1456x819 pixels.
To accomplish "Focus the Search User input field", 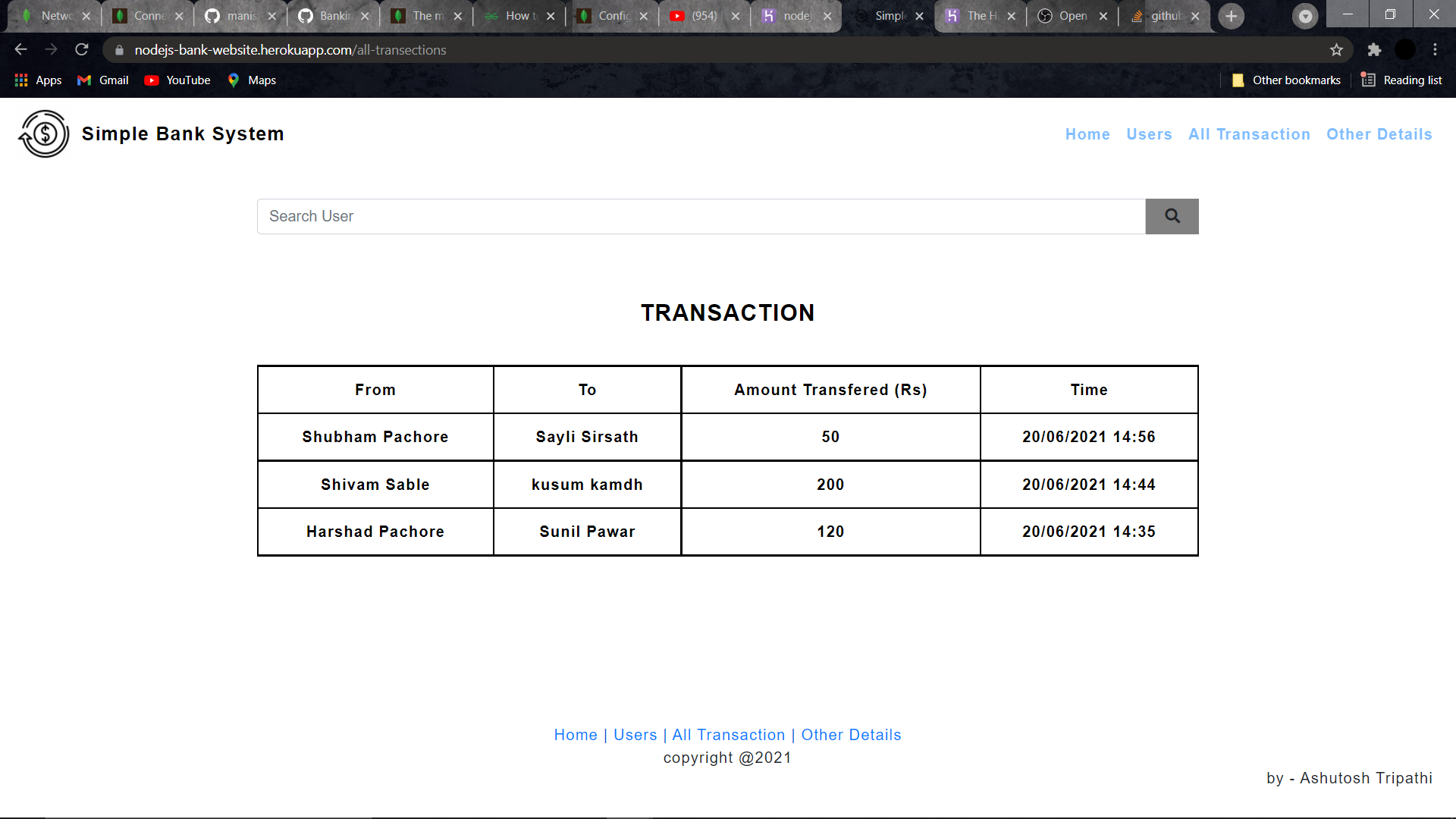I will (x=701, y=216).
